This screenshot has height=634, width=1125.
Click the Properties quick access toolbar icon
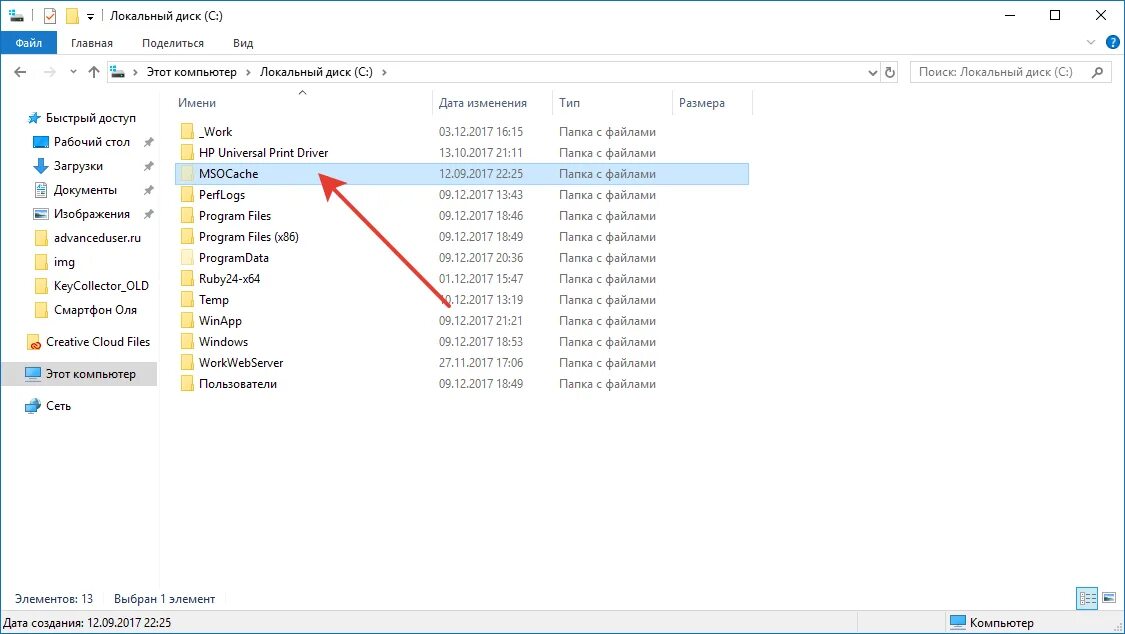[50, 16]
